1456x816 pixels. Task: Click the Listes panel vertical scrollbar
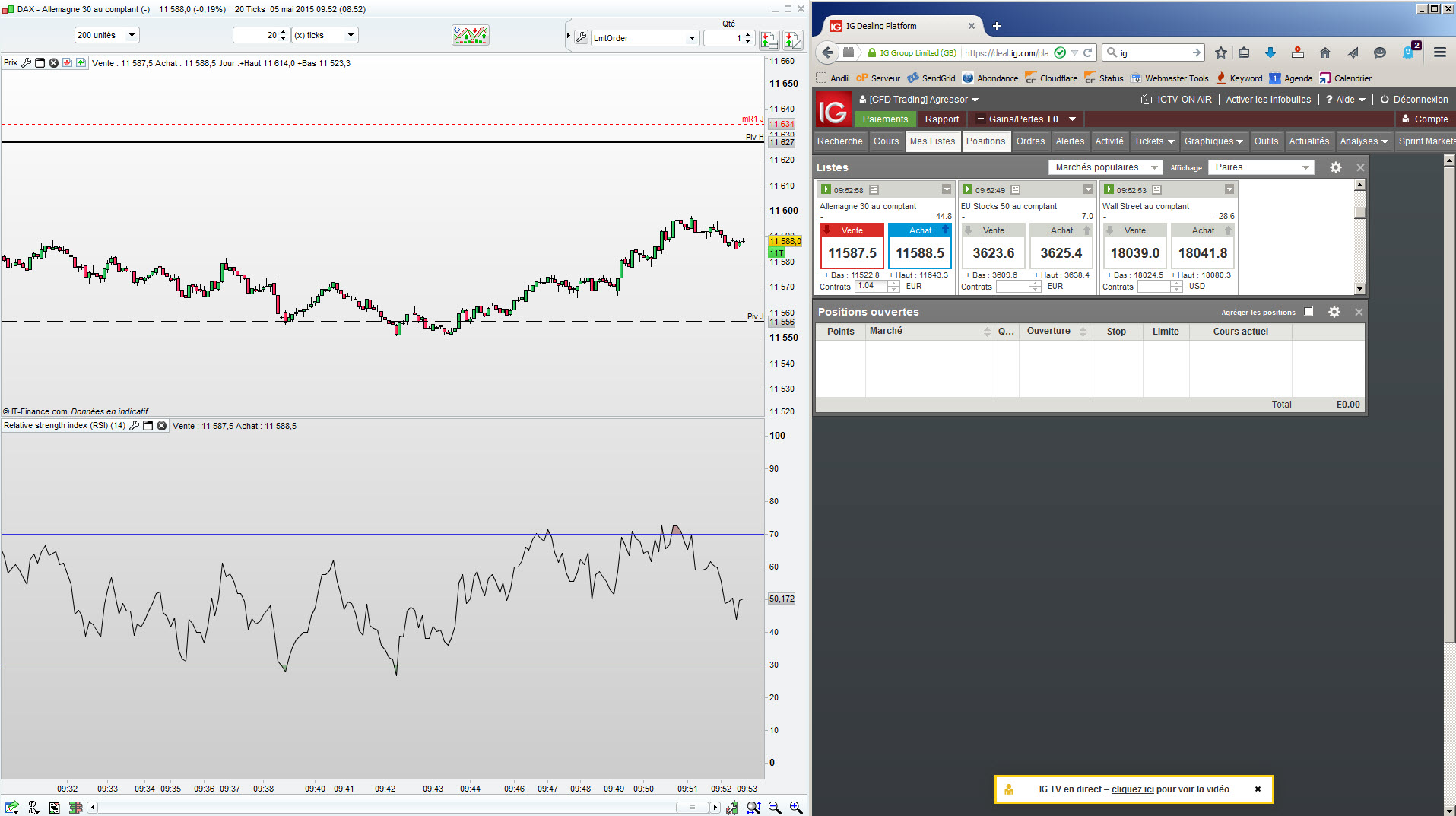1360,237
